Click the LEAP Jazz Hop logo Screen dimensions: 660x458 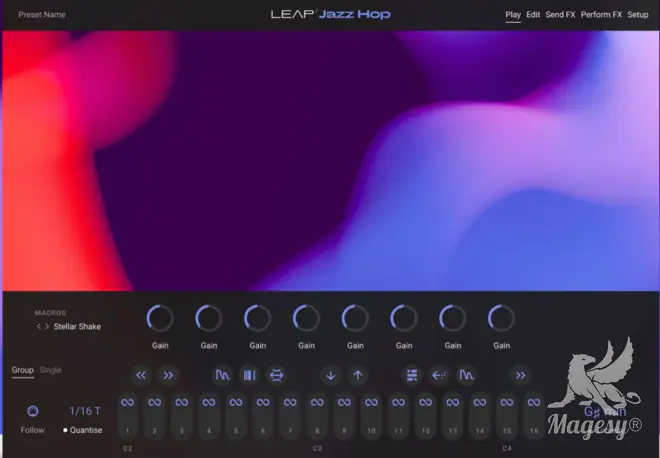tap(330, 14)
